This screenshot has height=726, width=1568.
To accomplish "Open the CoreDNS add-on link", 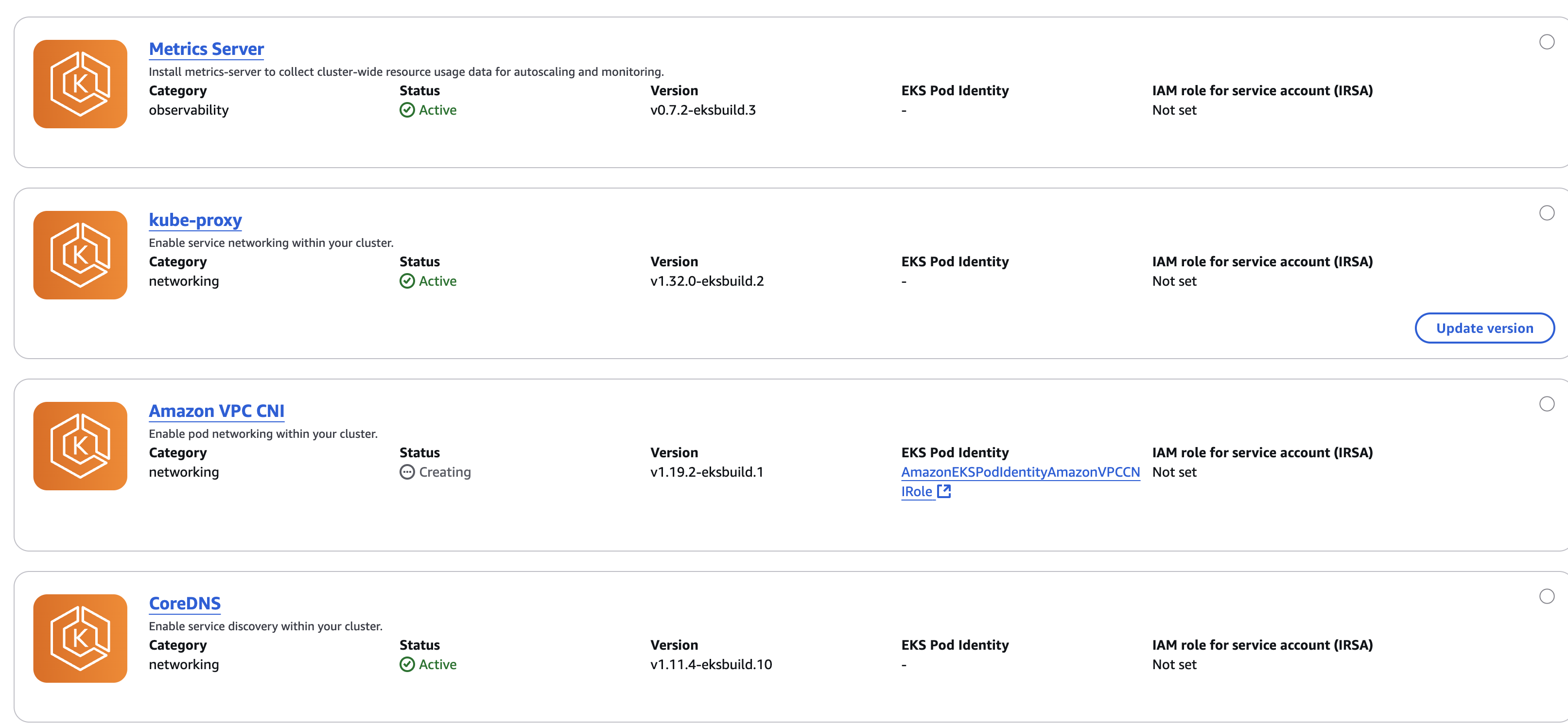I will [x=185, y=603].
